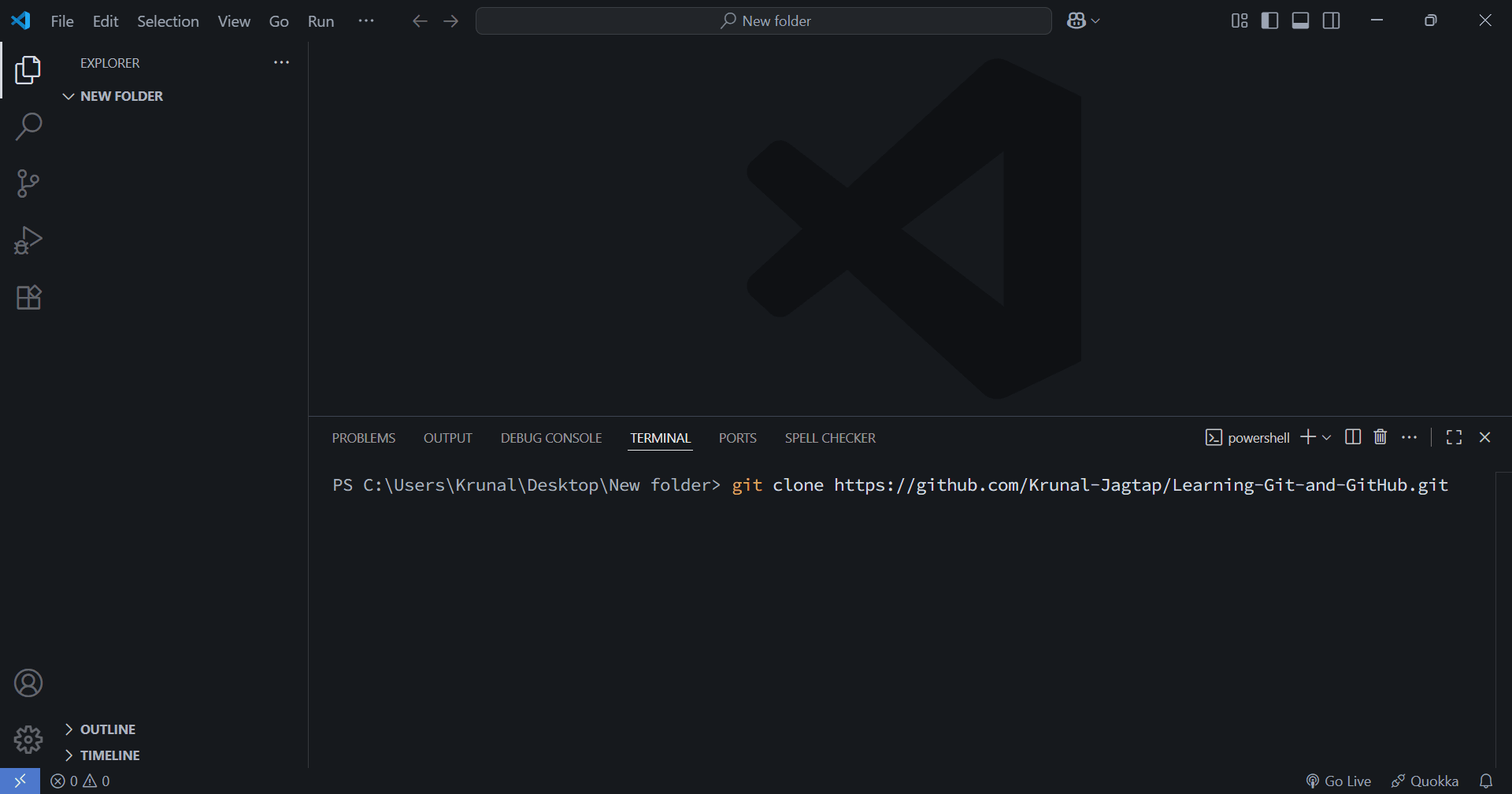The image size is (1512, 794).
Task: Open the Search view in activity bar
Action: (x=28, y=127)
